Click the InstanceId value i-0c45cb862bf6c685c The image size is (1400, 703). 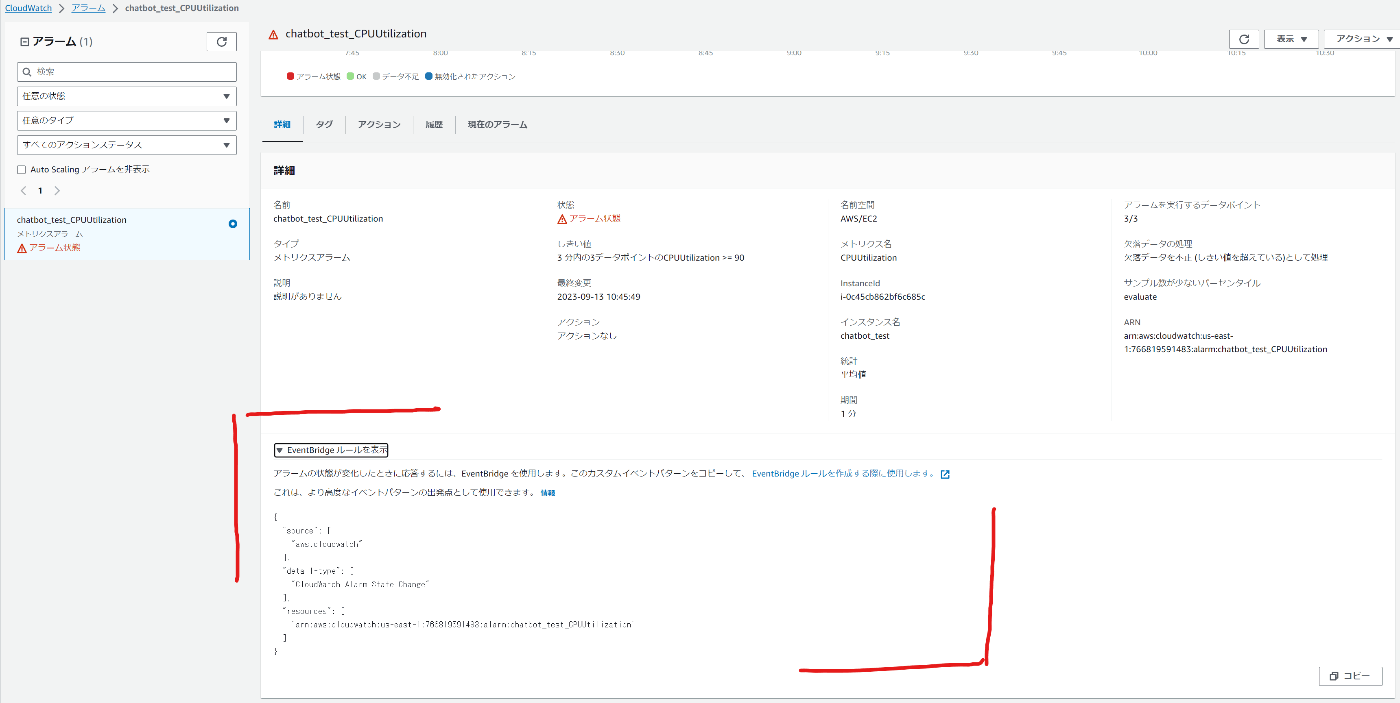coord(883,297)
